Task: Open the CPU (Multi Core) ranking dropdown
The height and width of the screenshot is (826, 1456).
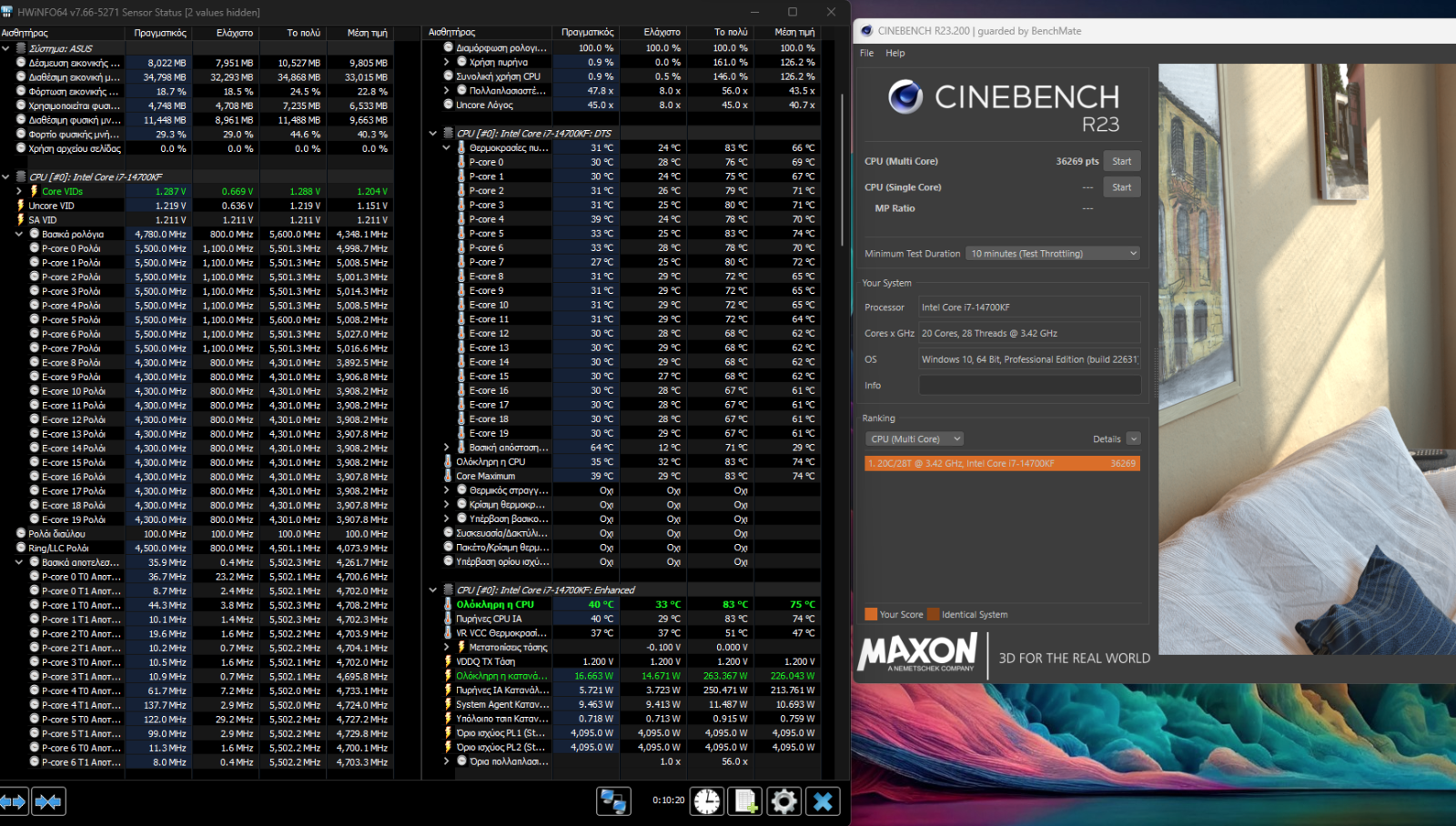Action: [914, 438]
